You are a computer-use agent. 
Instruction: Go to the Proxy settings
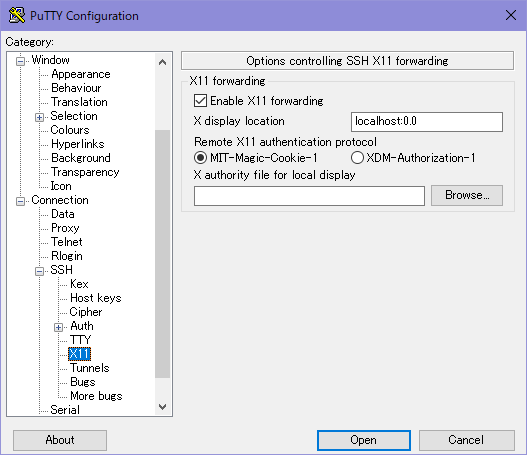65,228
